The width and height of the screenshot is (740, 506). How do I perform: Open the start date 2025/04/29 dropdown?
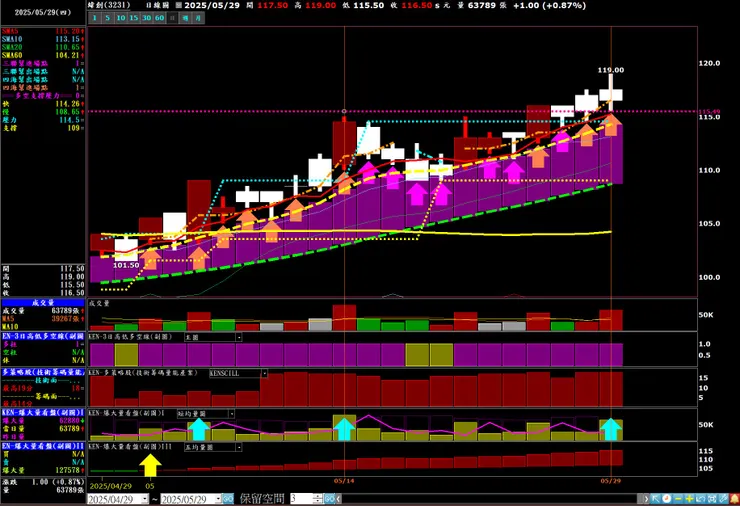click(x=144, y=499)
